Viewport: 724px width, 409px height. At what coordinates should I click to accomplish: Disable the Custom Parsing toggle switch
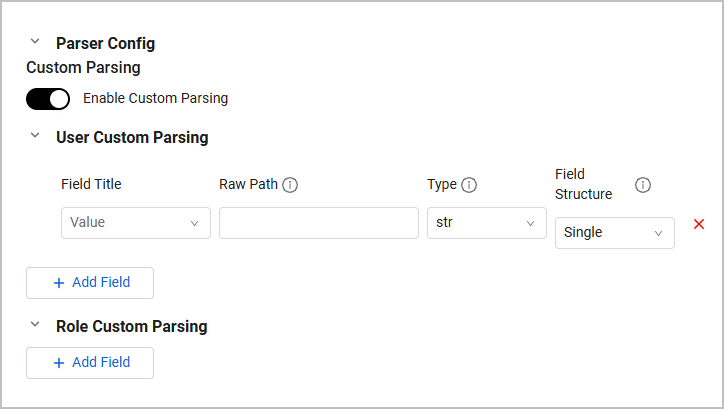(48, 99)
